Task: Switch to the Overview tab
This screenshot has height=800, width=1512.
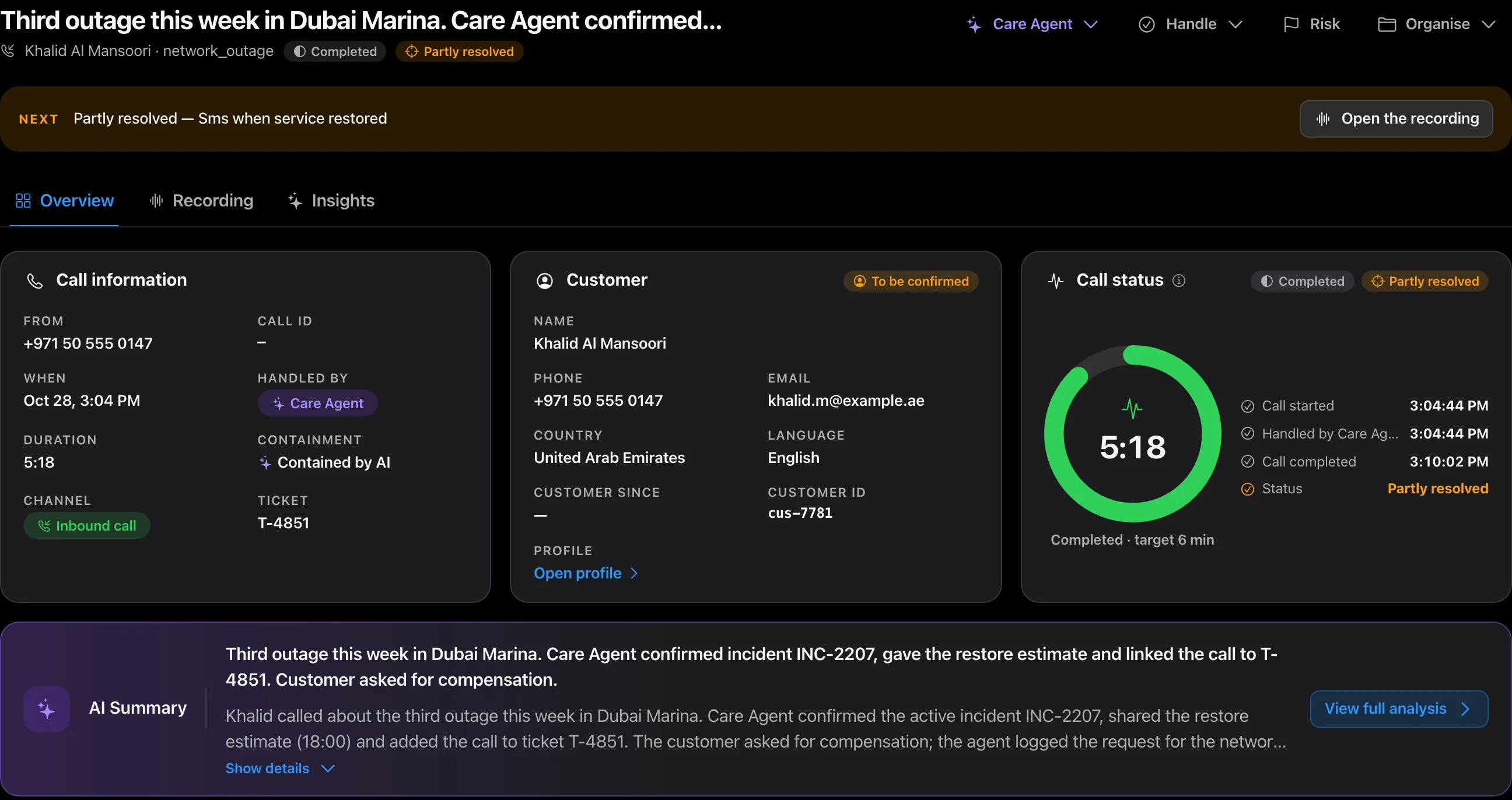Action: 65,201
